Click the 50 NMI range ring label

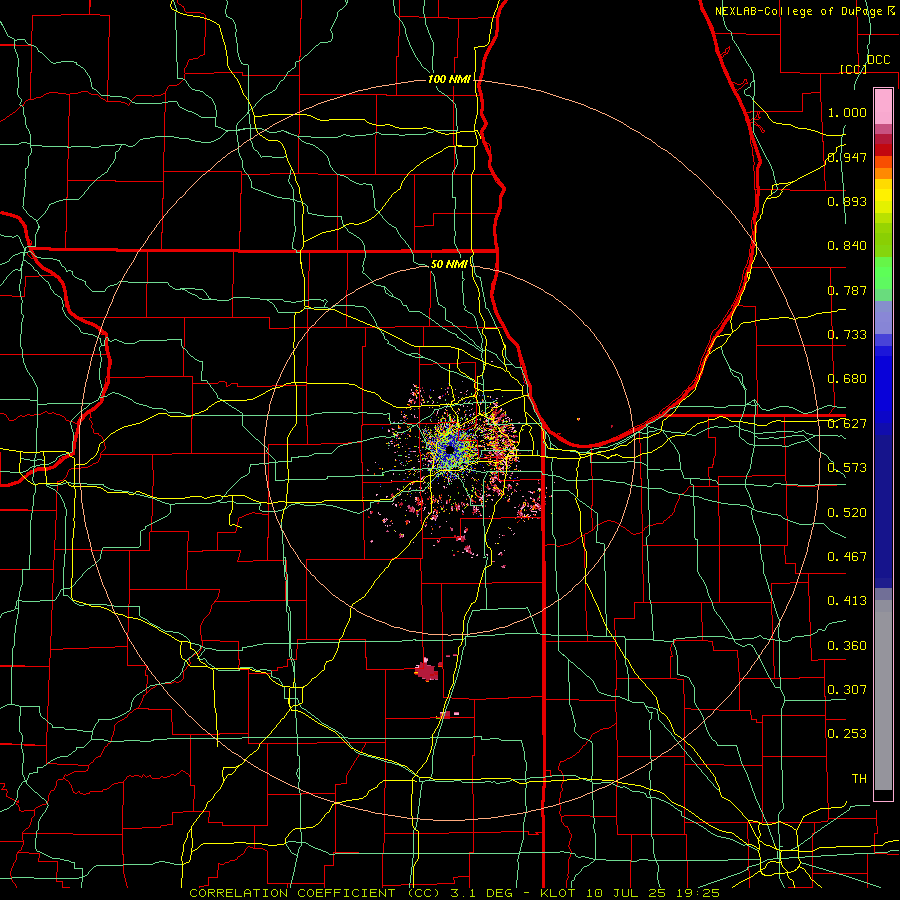[449, 264]
